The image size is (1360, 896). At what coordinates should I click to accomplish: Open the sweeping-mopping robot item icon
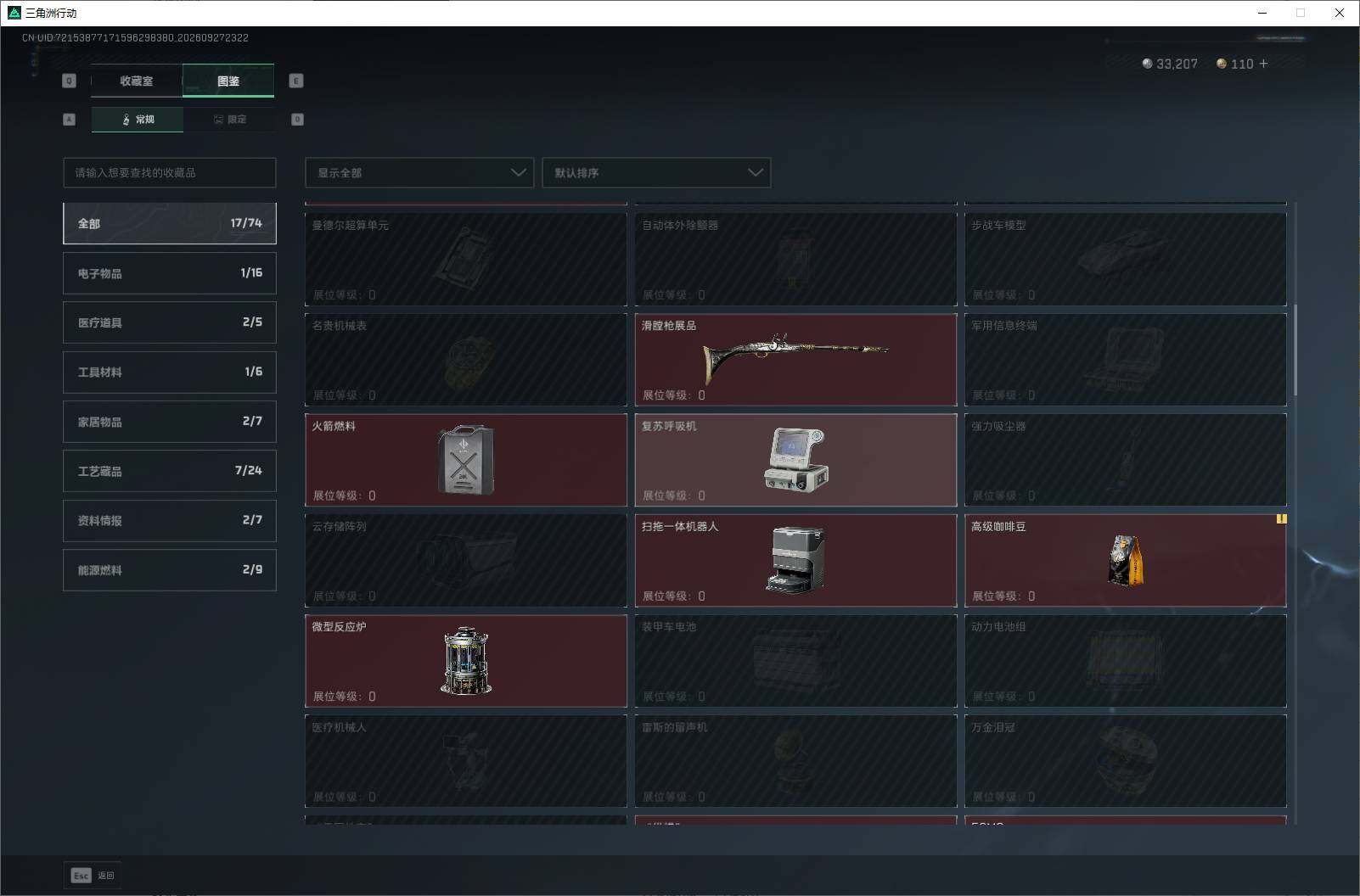(795, 559)
